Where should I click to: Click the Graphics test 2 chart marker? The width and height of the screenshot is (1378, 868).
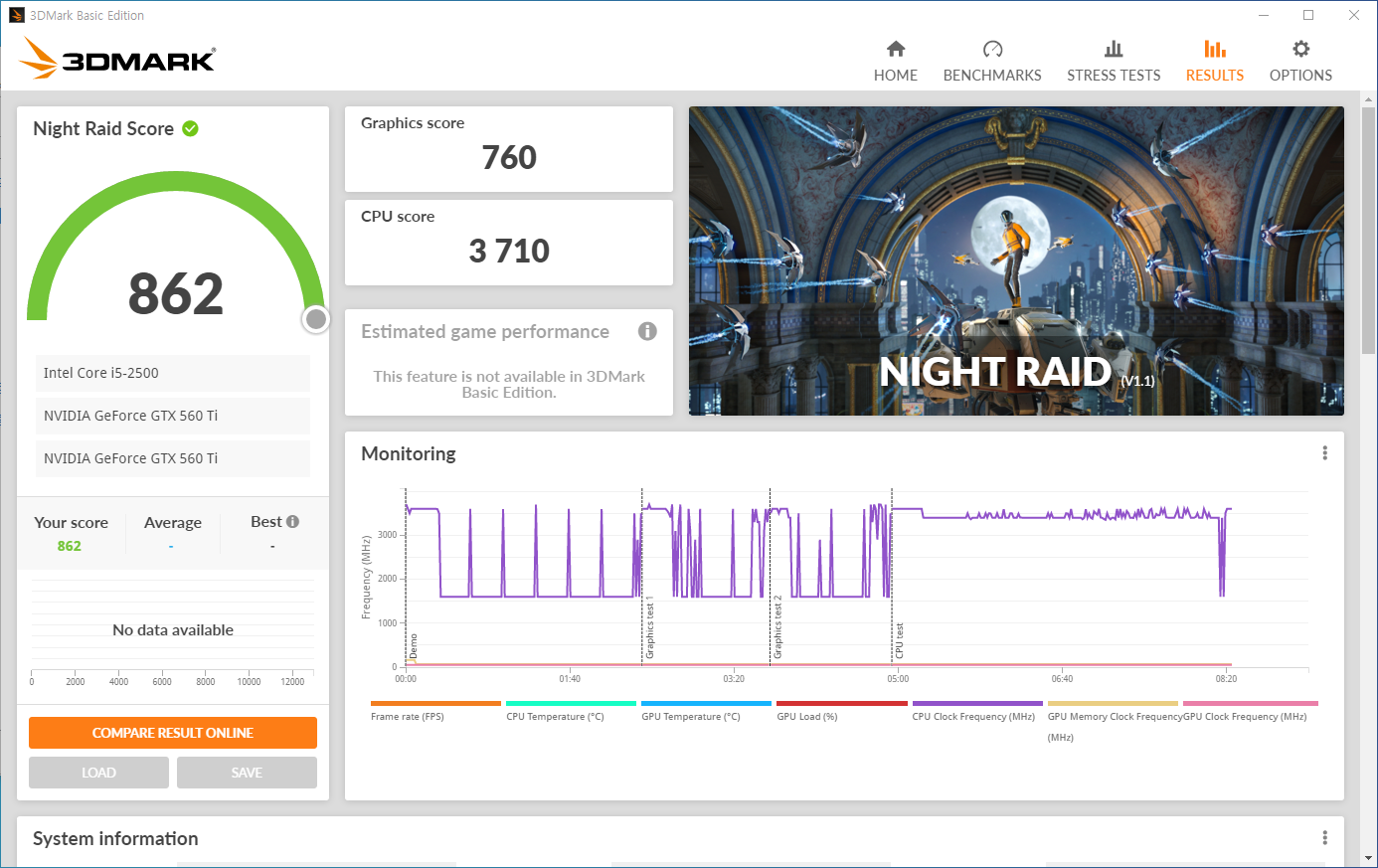tap(777, 626)
